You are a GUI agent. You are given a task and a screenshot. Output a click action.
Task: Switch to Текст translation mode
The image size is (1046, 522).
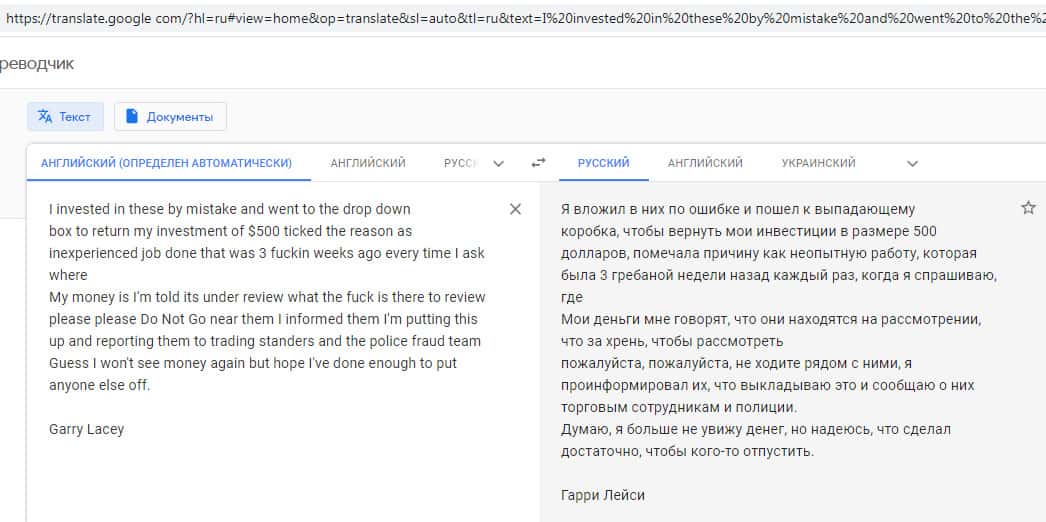64,117
